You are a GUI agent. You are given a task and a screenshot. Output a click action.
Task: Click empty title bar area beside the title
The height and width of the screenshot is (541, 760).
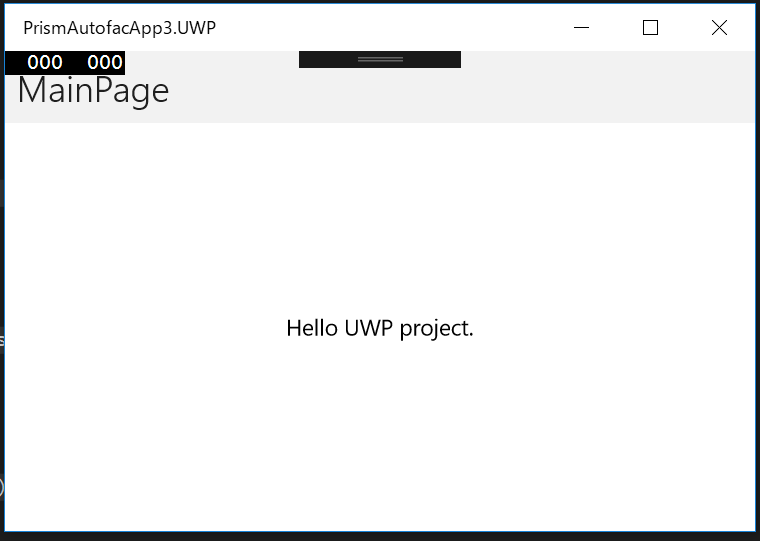click(400, 28)
